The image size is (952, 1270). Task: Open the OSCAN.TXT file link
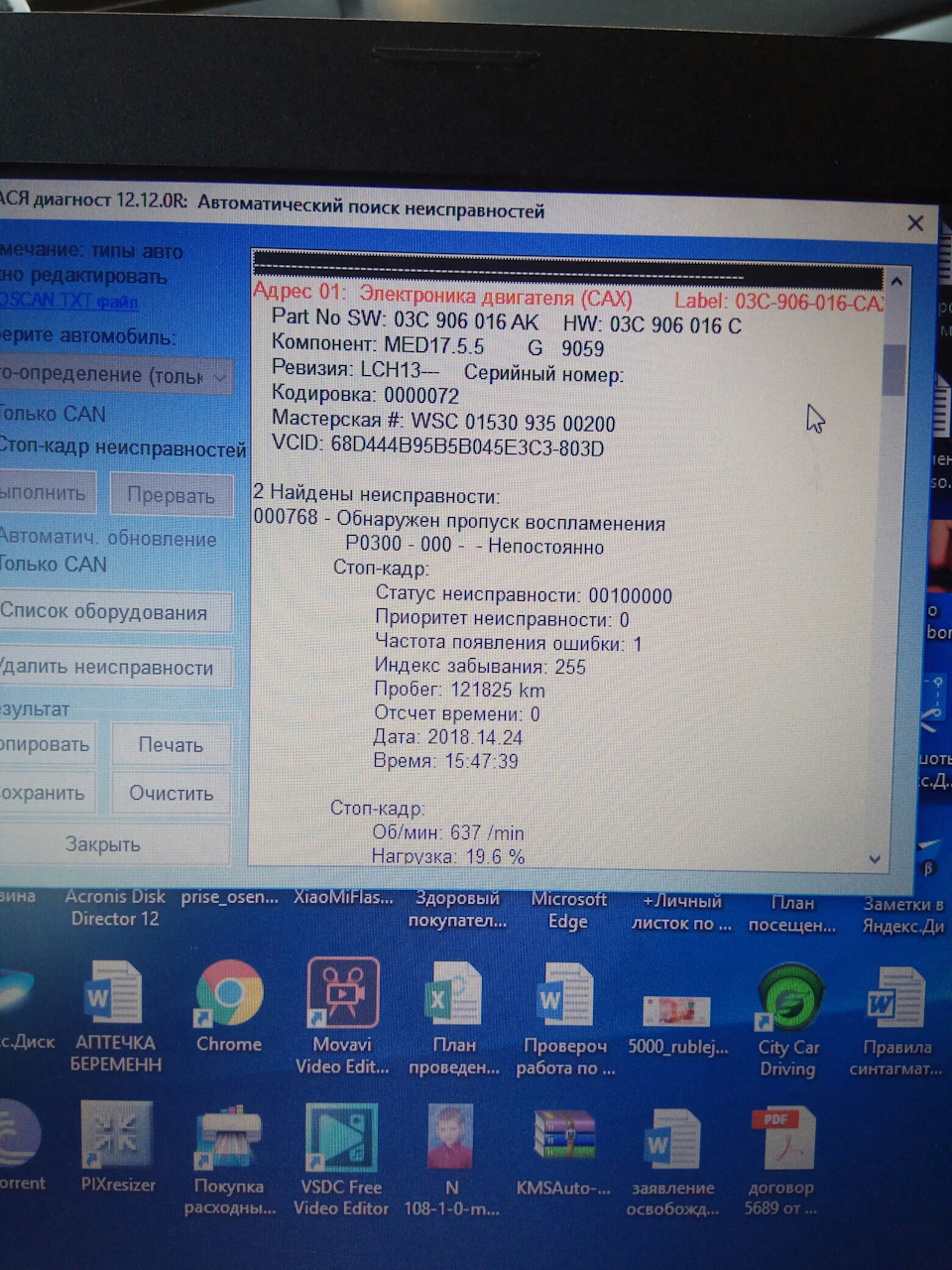(68, 300)
